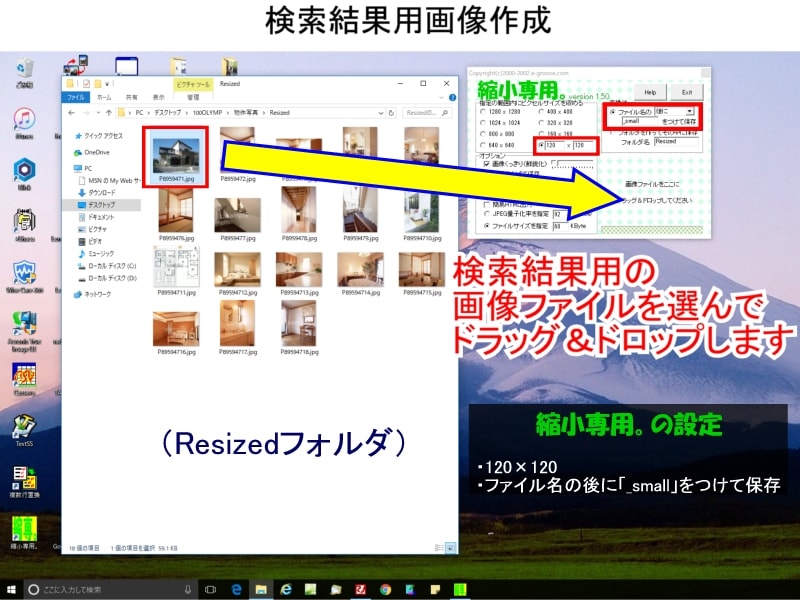Click Explorer back arrow
Image resolution: width=800 pixels, height=600 pixels.
coord(71,113)
